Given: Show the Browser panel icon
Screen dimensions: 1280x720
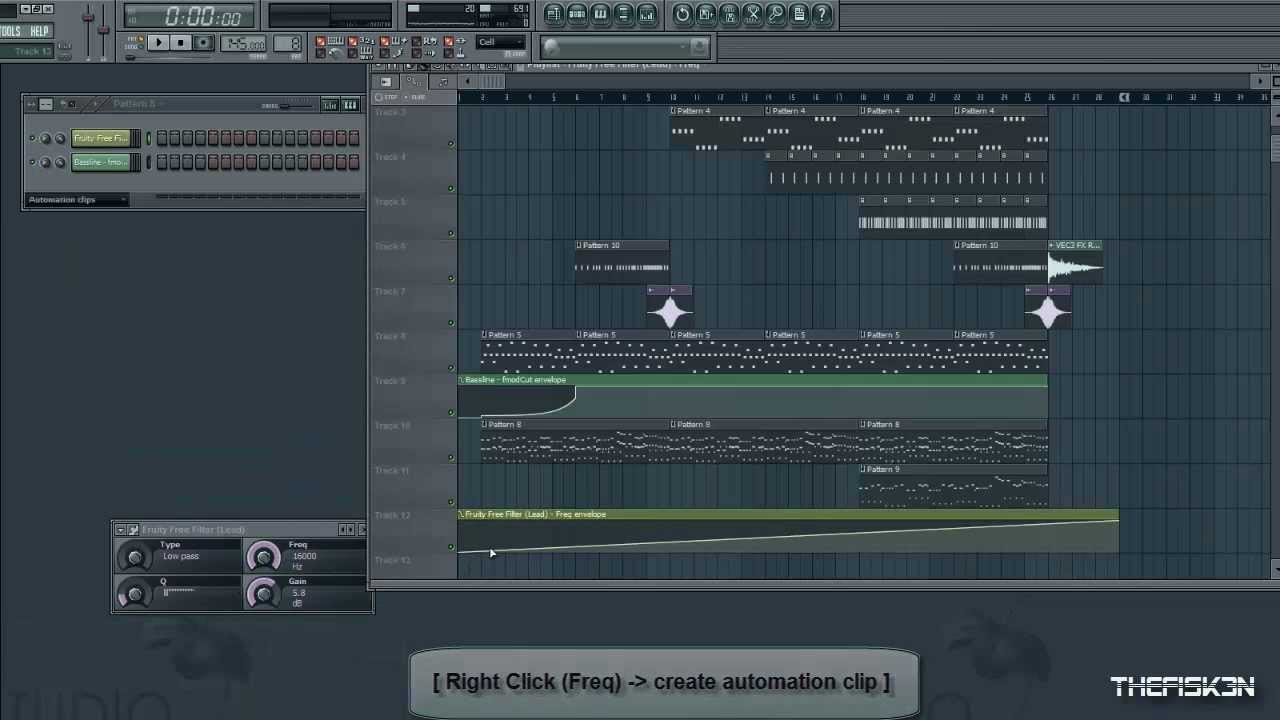Looking at the screenshot, I should [x=623, y=14].
